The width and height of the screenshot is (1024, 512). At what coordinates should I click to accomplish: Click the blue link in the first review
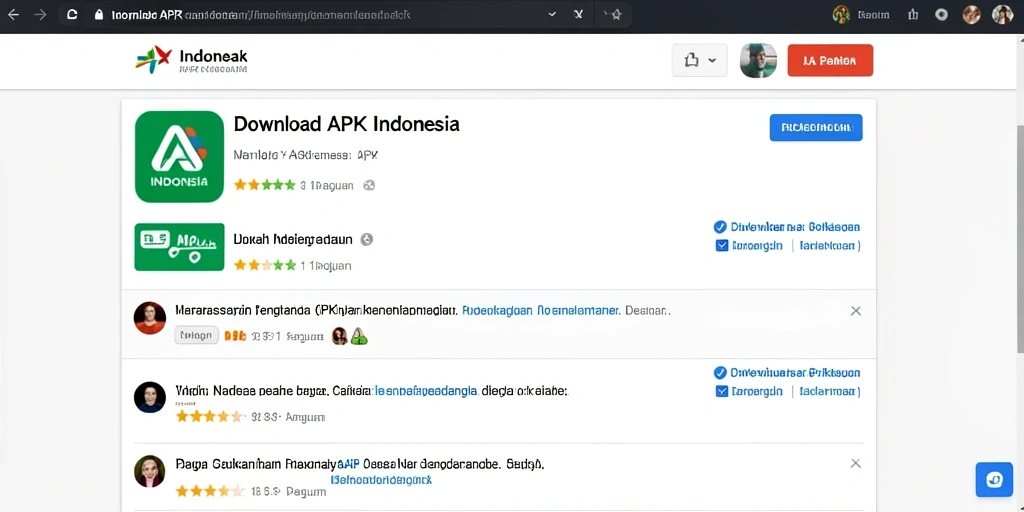pos(541,311)
